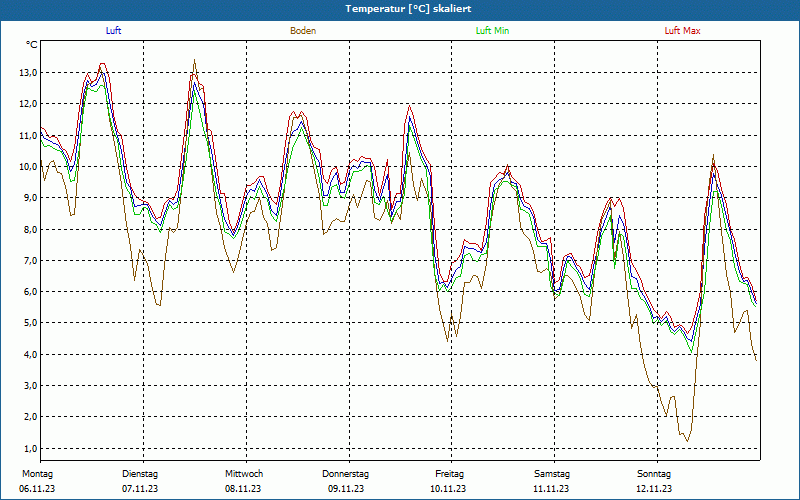
Task: Click the 'Montag' day label
Action: point(37,474)
